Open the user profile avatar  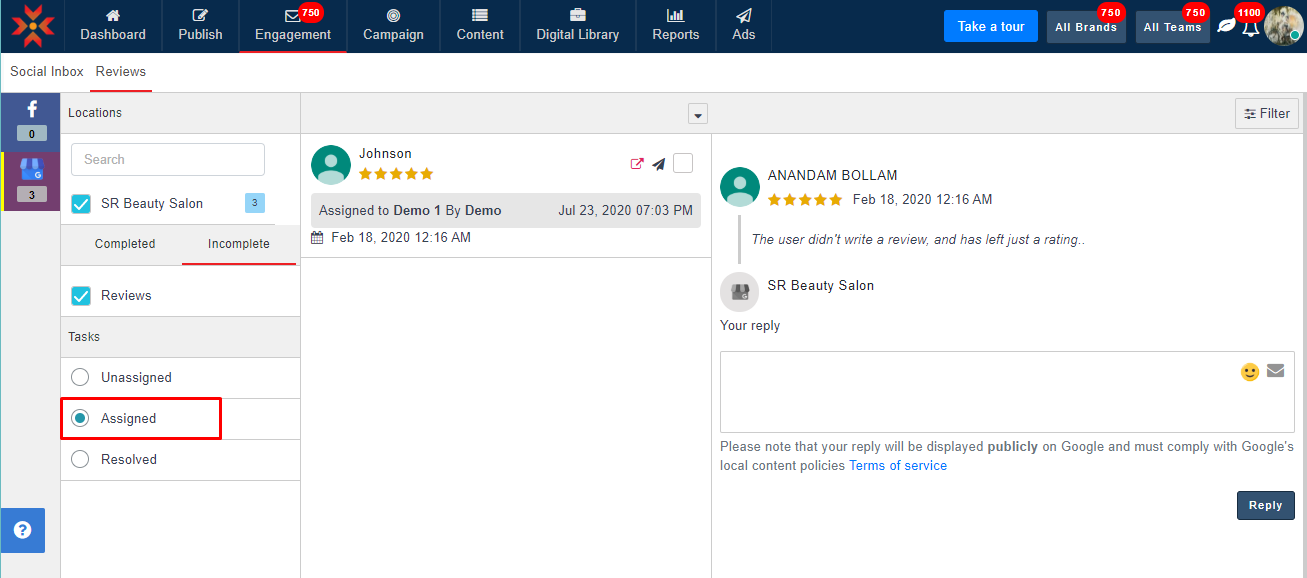click(1283, 26)
